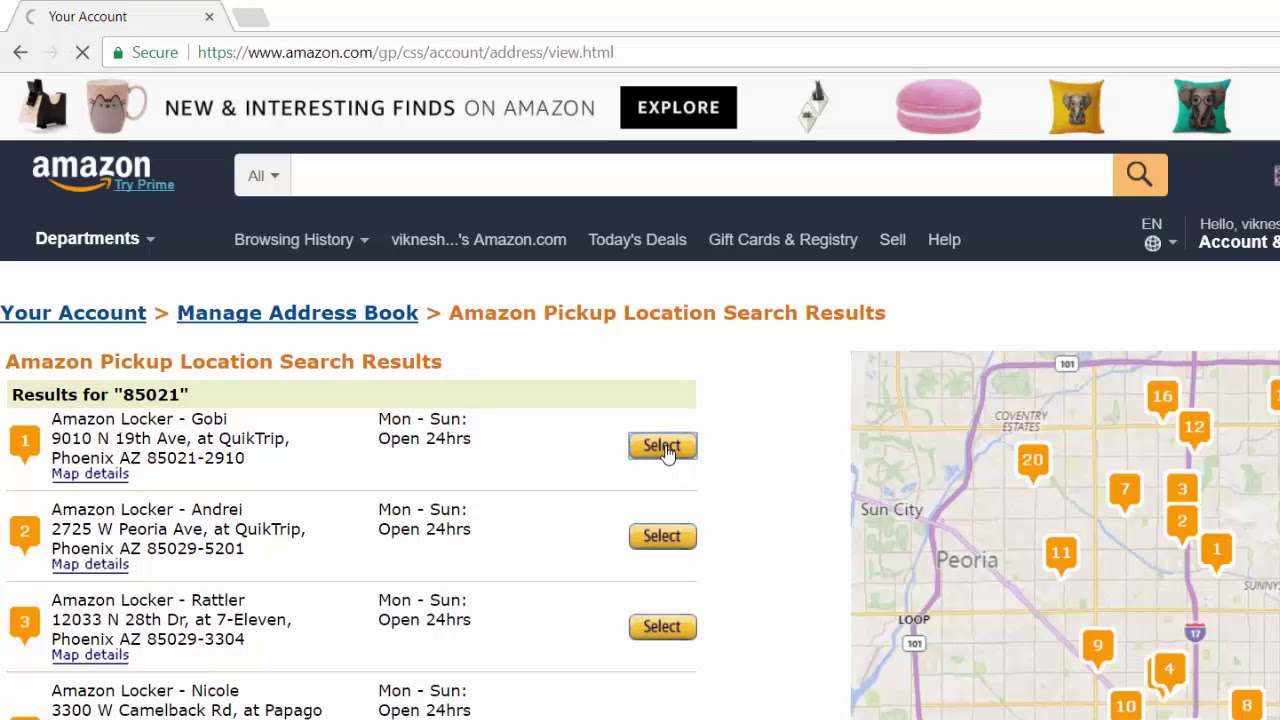
Task: Click map pin number 4
Action: pos(1168,670)
